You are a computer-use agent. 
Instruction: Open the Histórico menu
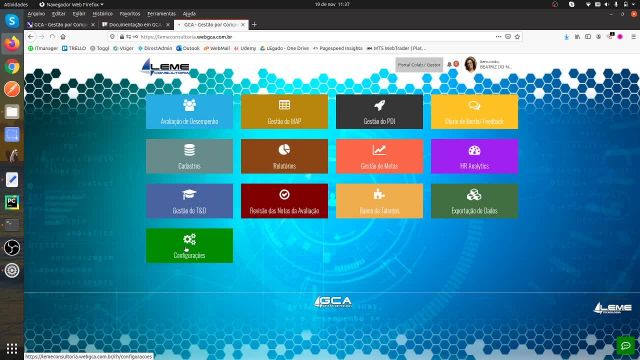tap(102, 14)
